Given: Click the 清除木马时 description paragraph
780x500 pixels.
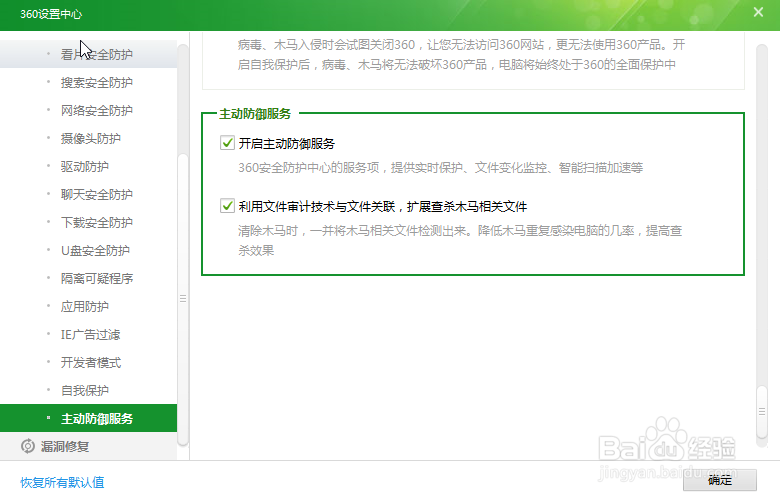Looking at the screenshot, I should [460, 240].
